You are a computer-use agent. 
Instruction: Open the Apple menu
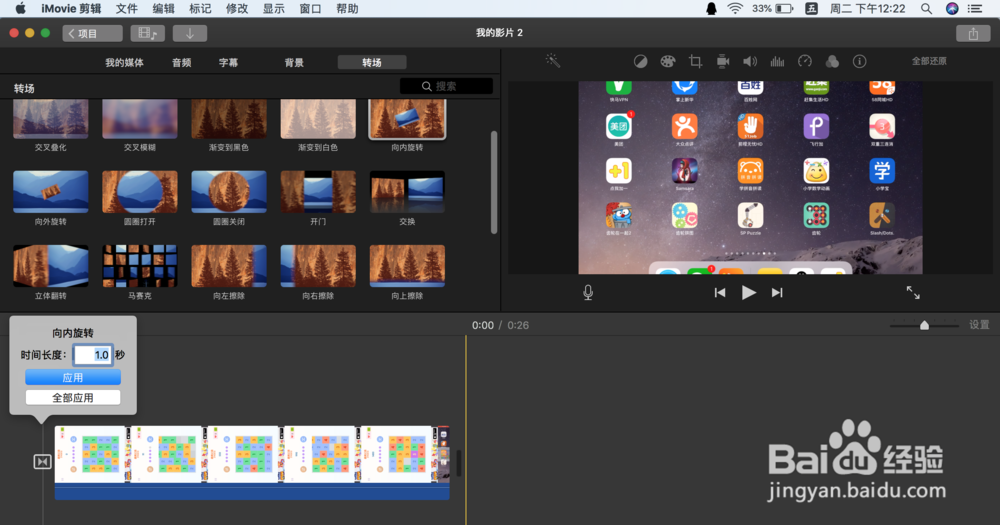click(x=20, y=8)
